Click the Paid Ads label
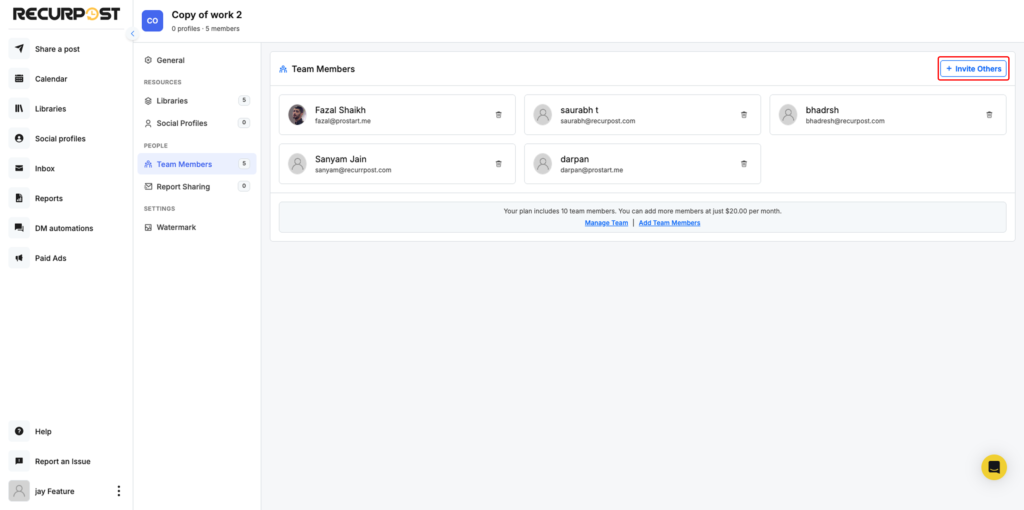 pos(51,258)
